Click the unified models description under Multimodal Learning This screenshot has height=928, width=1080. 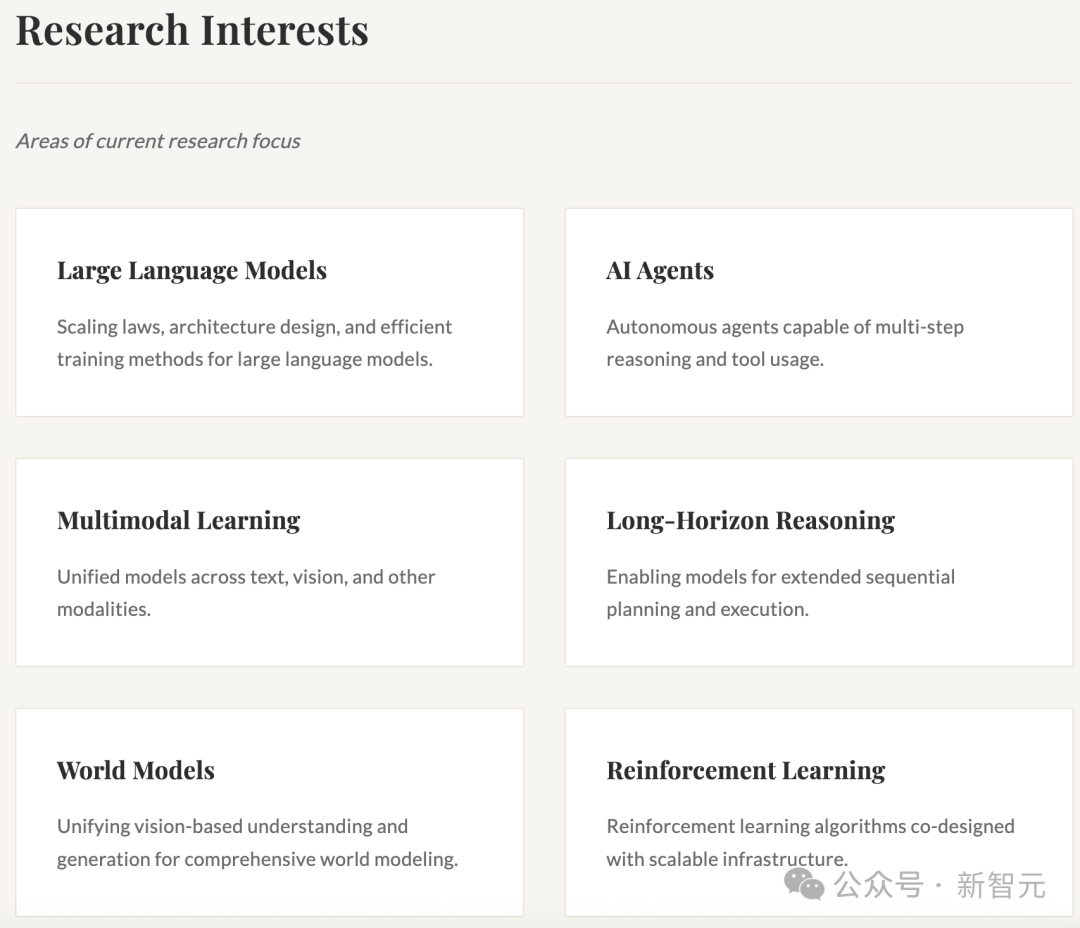[x=246, y=593]
